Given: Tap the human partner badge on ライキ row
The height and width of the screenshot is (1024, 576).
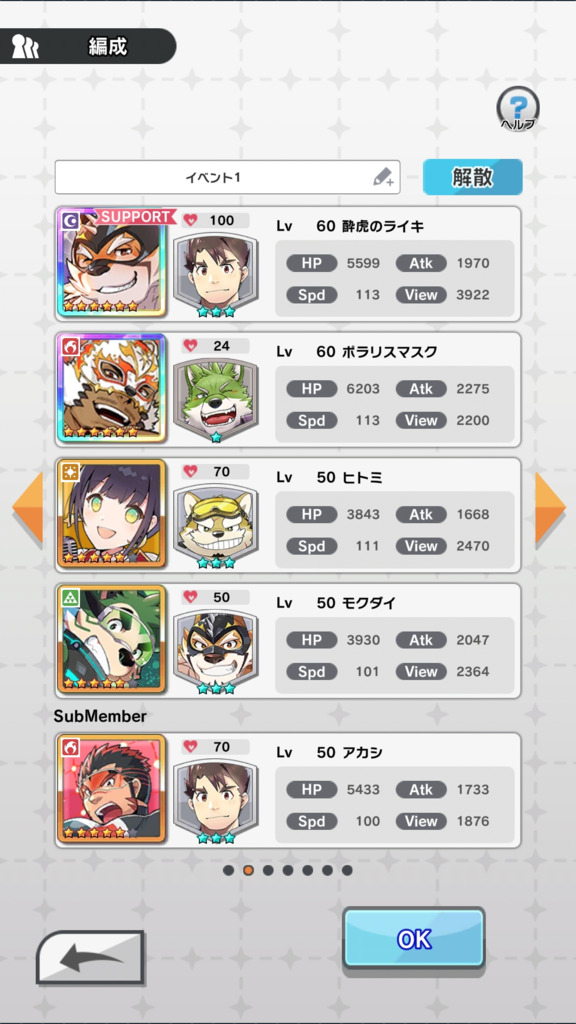Looking at the screenshot, I should [x=216, y=274].
